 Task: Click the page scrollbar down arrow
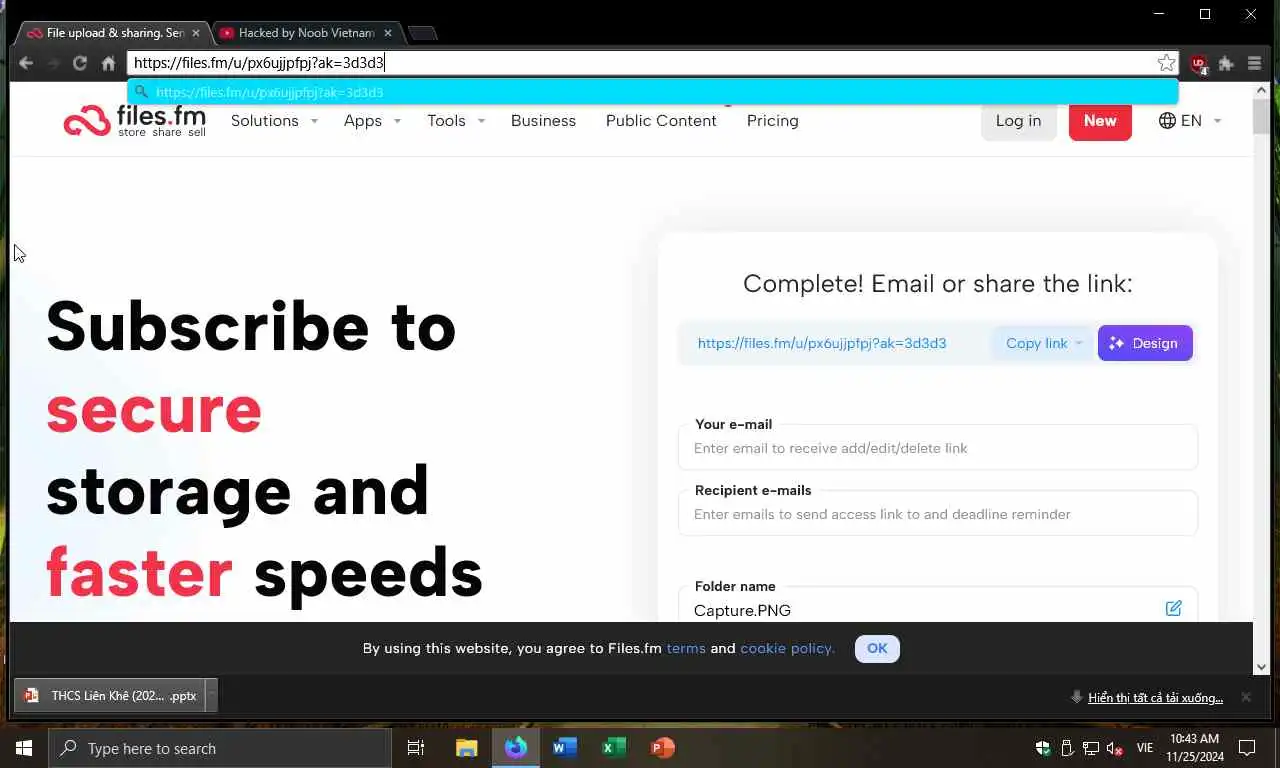[x=1261, y=666]
